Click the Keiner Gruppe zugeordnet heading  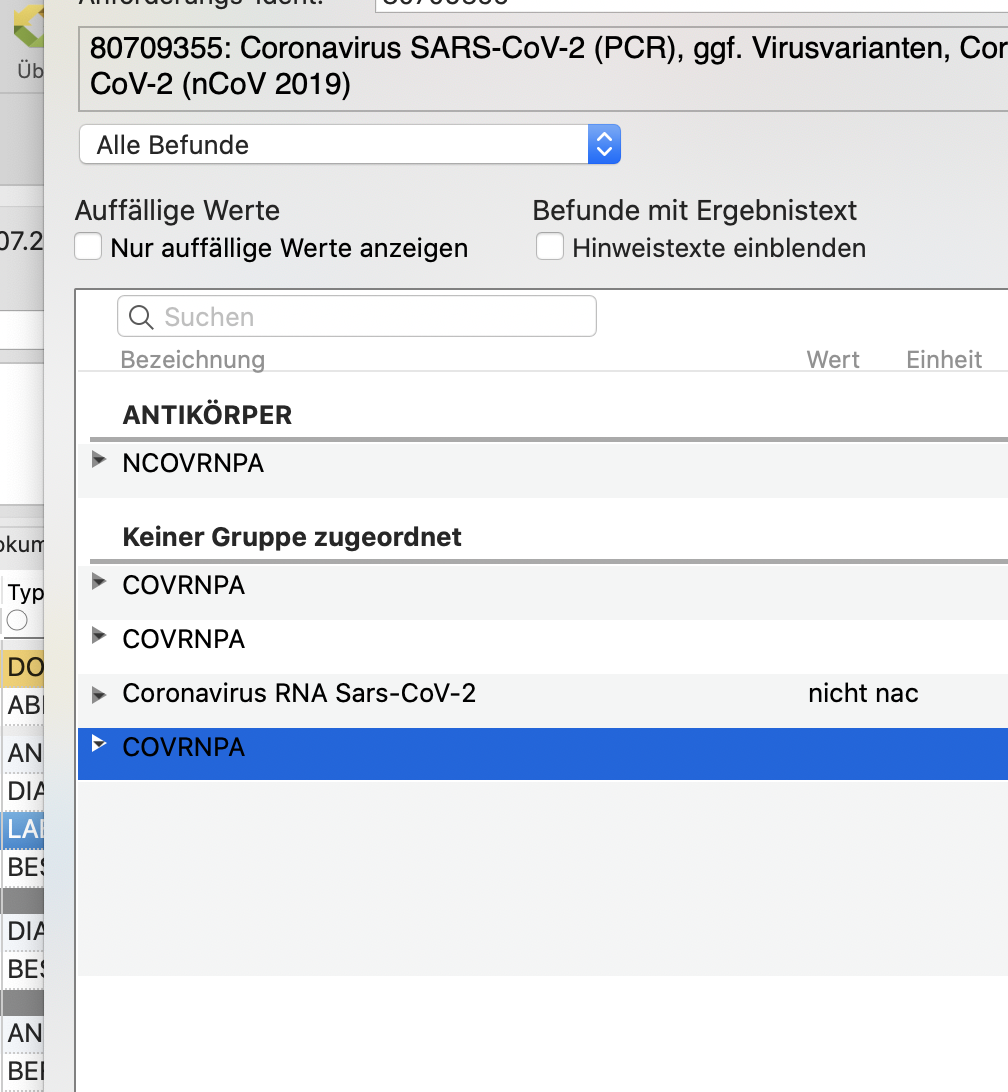coord(292,537)
